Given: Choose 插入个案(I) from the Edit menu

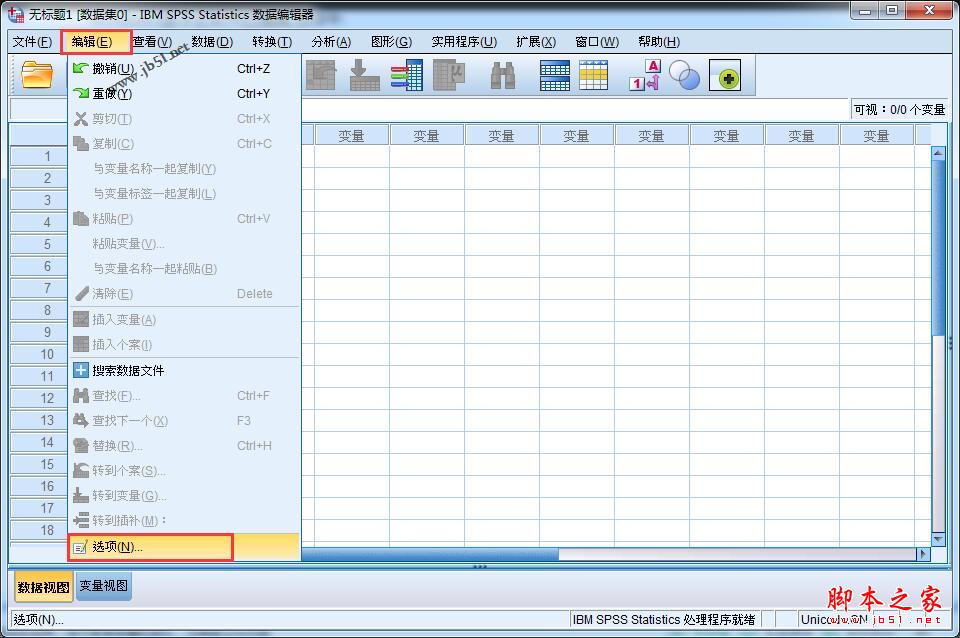Looking at the screenshot, I should pos(184,345).
